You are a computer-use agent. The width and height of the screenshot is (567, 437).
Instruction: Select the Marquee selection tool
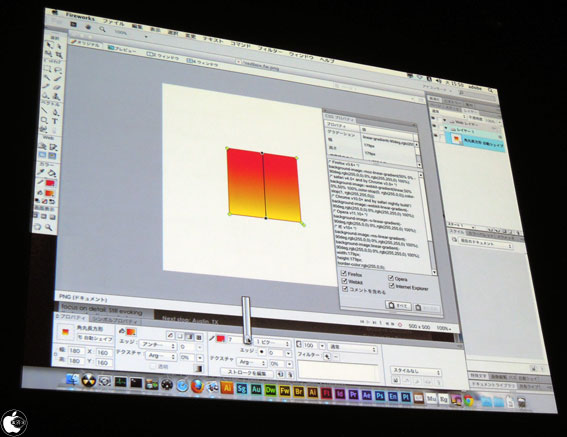(x=47, y=69)
